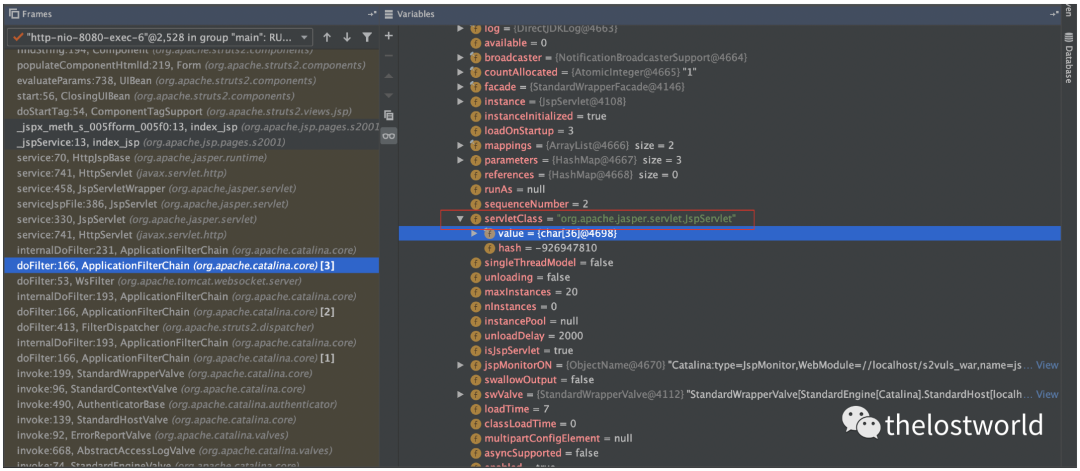Click View link for jspMonitorON

1046,365
